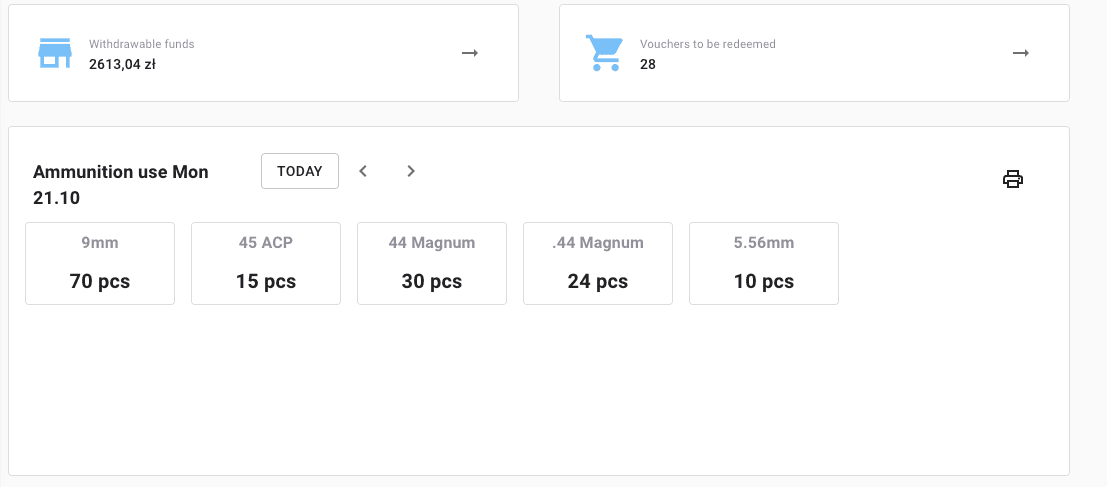1107x487 pixels.
Task: Advance to next day of ammunition use
Action: click(x=410, y=171)
